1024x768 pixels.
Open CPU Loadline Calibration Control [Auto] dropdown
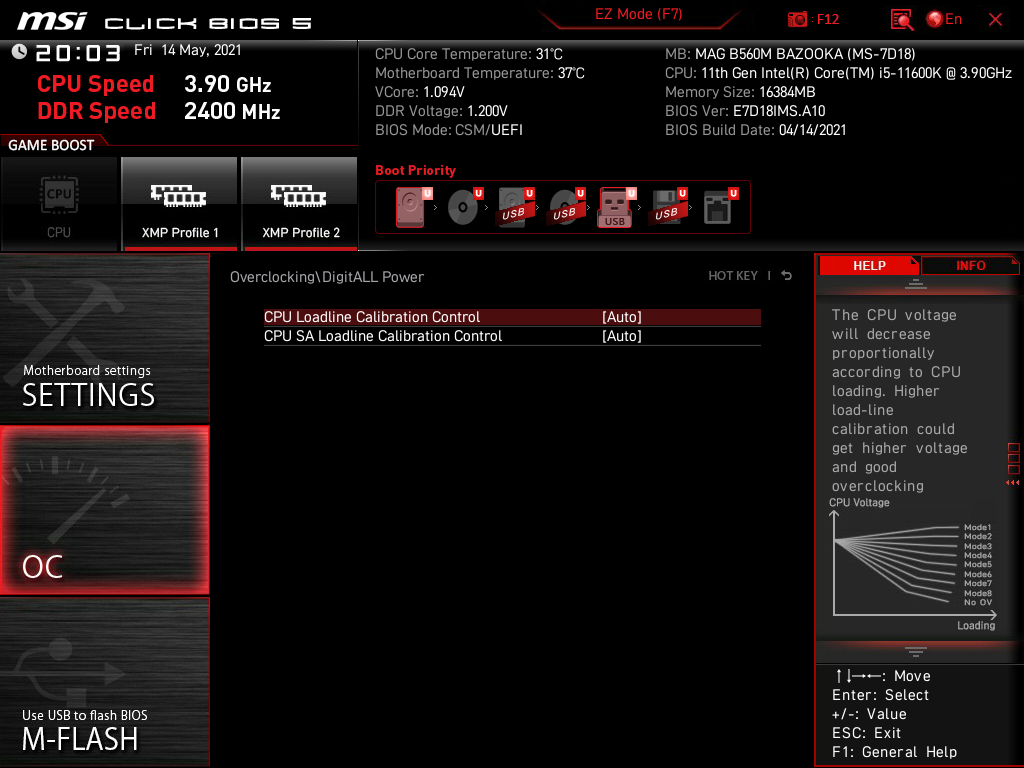pyautogui.click(x=622, y=317)
